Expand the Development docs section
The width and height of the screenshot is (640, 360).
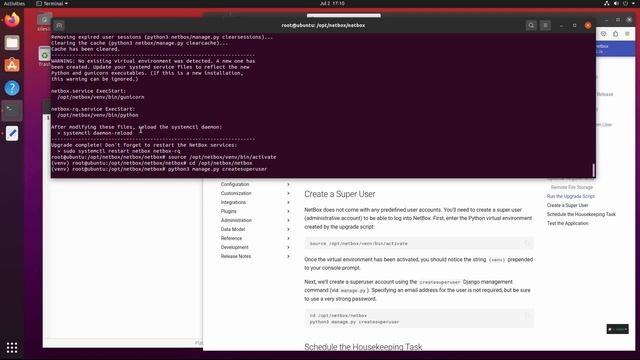[288, 247]
